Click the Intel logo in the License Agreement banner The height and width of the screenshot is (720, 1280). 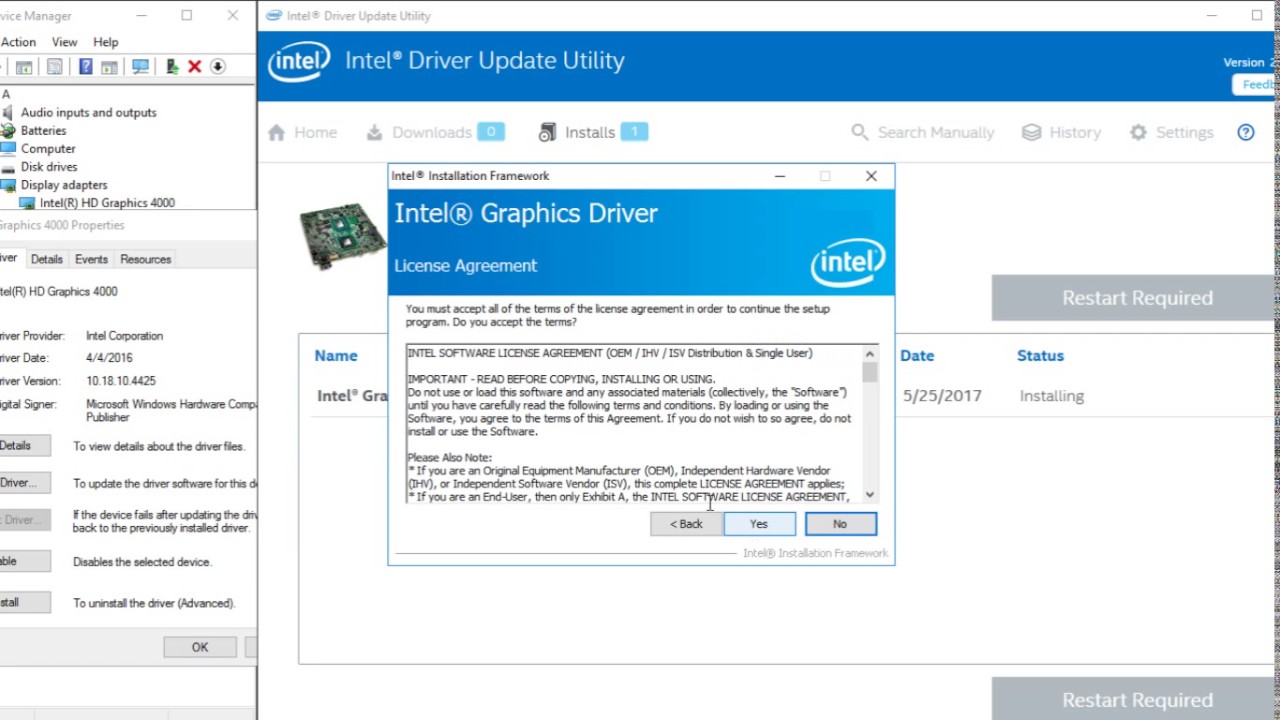(848, 262)
